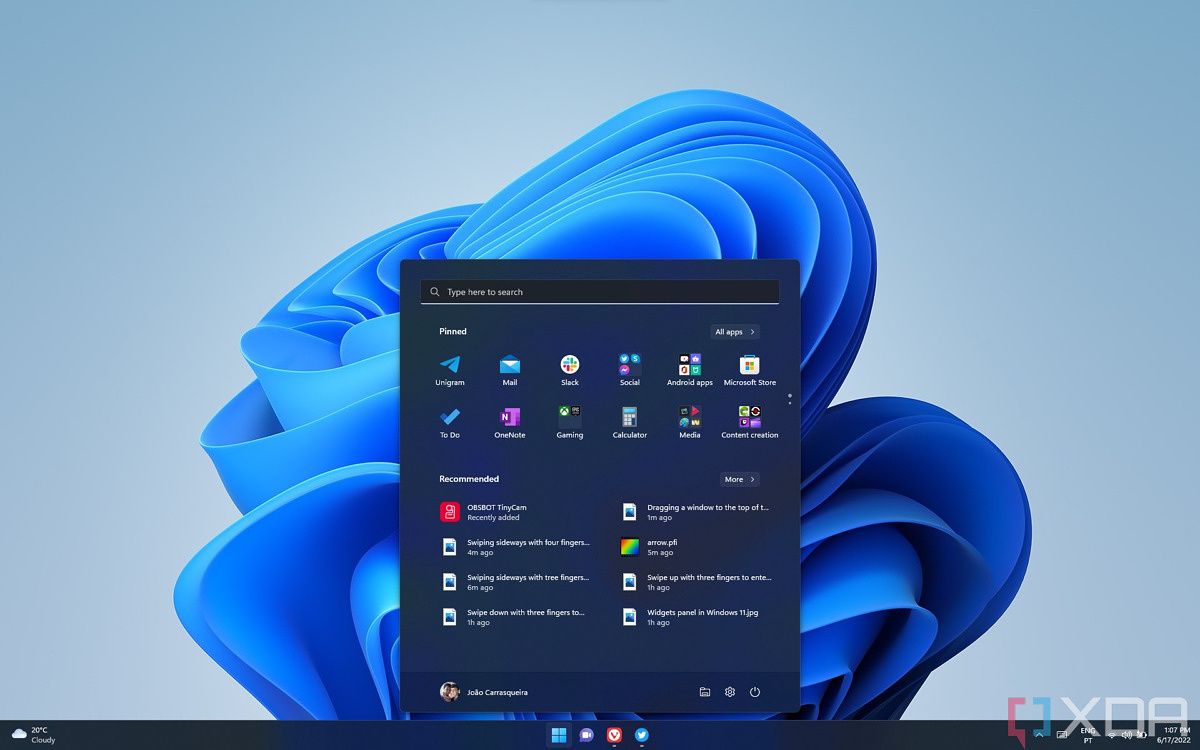Open "Swiping sideways with tree fingers..." file
Screen dimensions: 1200x750
tap(517, 582)
